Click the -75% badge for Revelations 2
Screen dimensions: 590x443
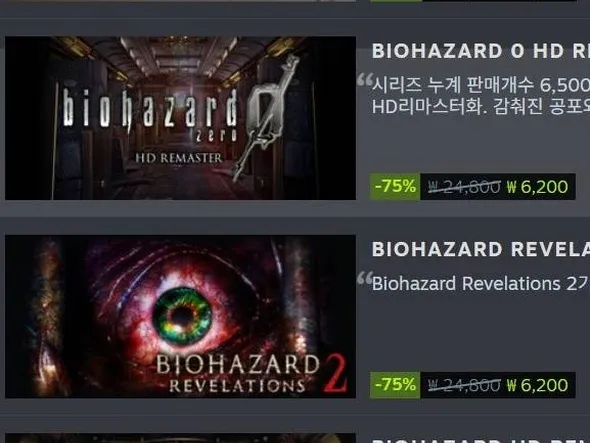(x=395, y=385)
